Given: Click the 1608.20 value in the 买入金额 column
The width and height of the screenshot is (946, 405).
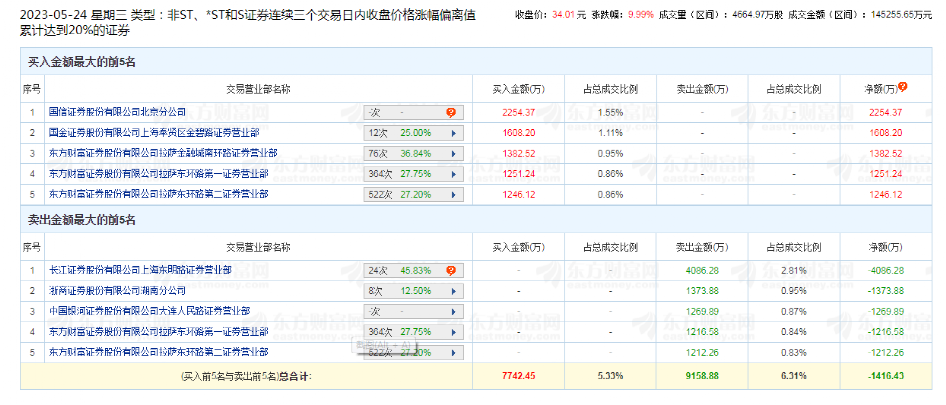Looking at the screenshot, I should 518,133.
